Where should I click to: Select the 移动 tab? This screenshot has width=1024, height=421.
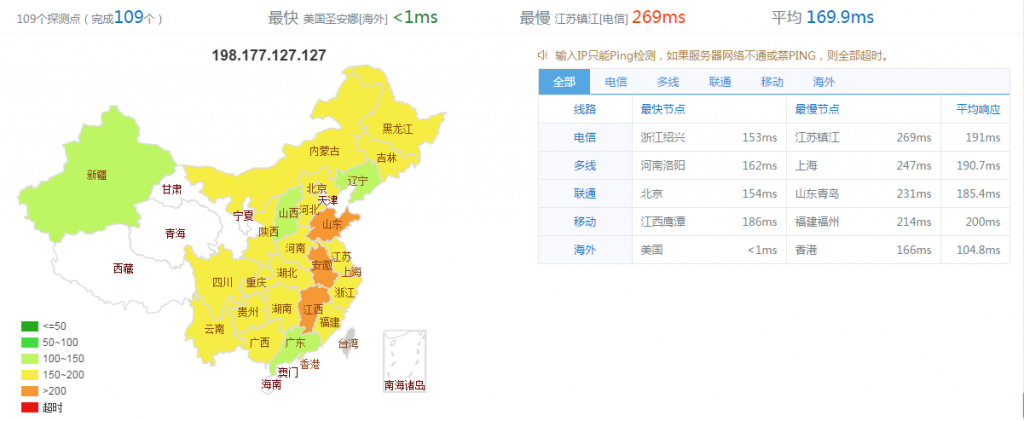[772, 82]
